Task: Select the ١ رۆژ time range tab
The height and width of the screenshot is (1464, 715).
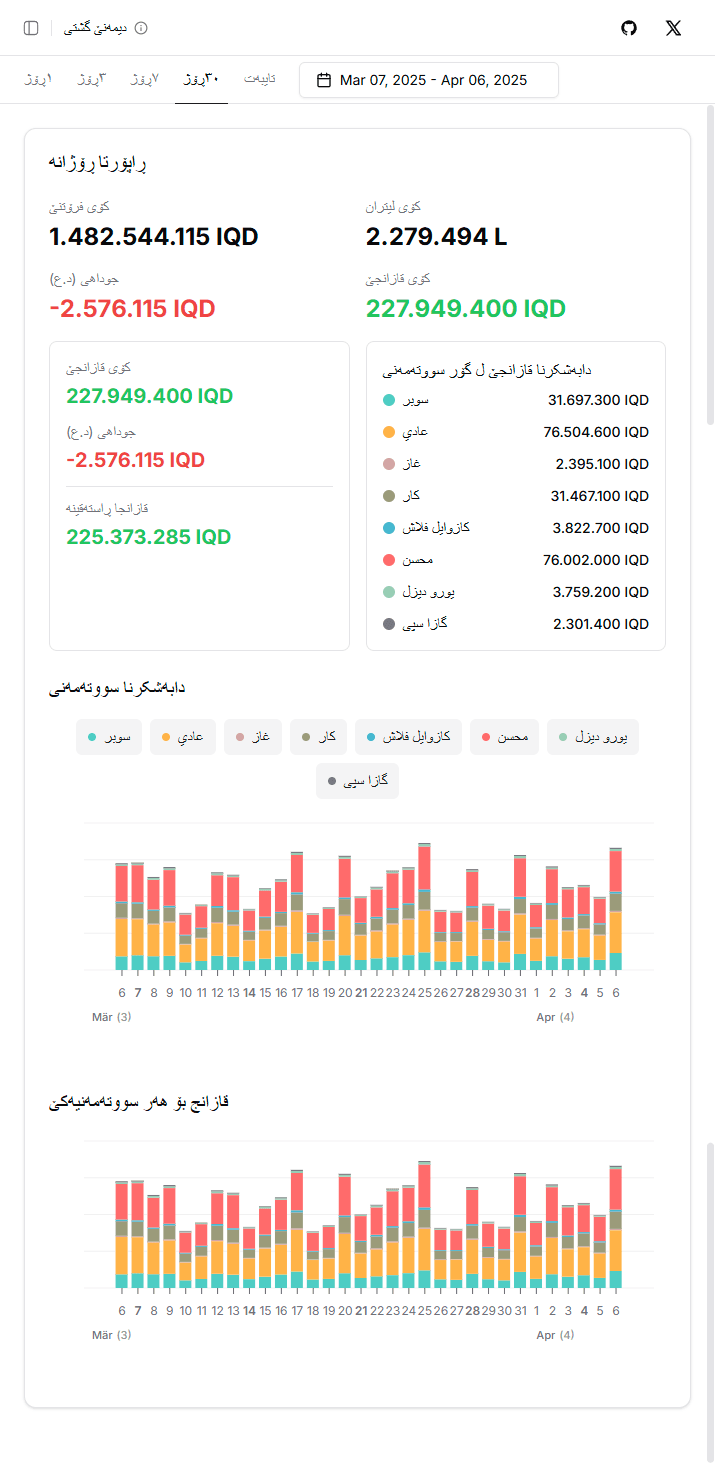Action: click(x=39, y=79)
